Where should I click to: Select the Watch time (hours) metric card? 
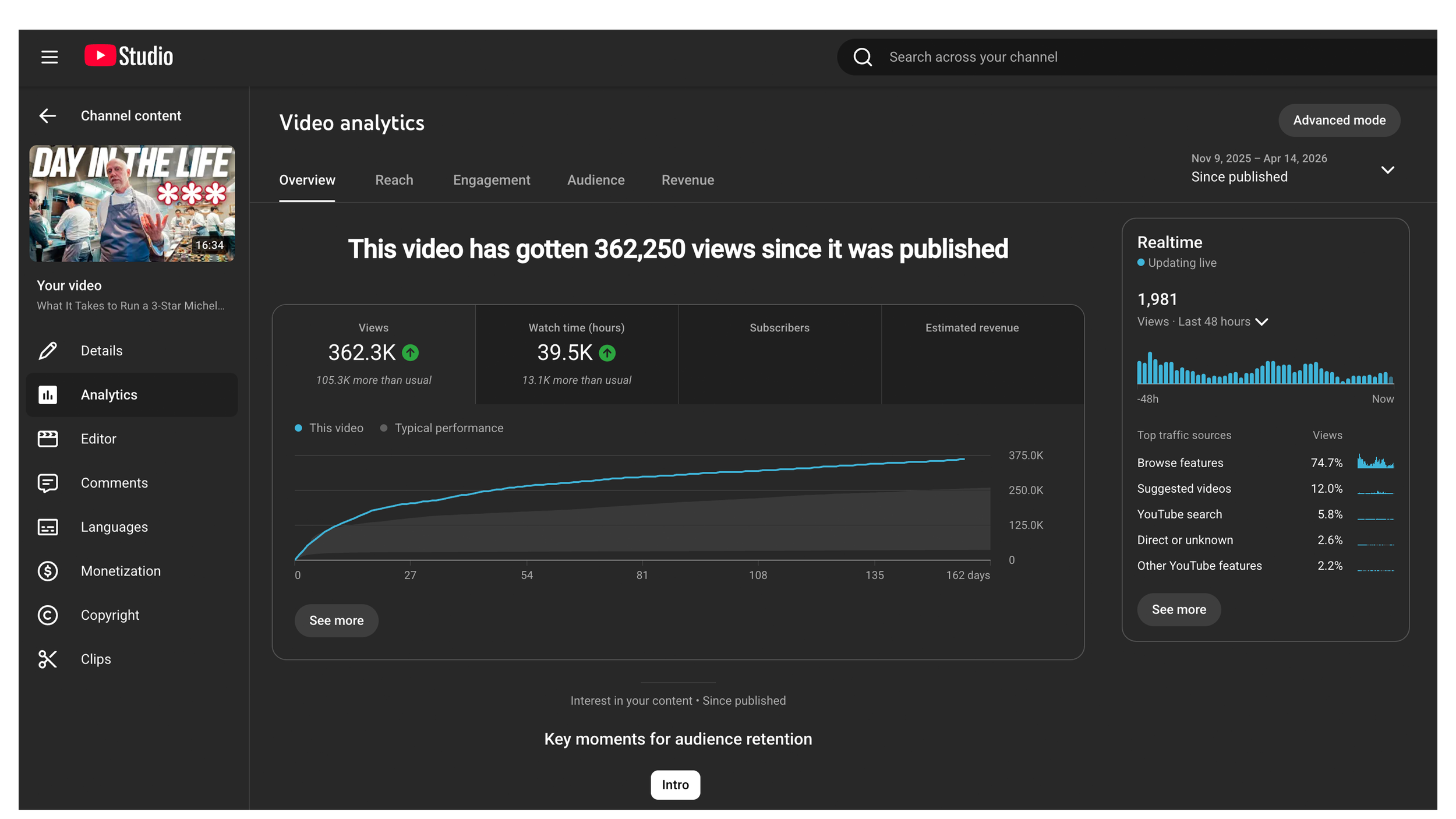click(x=576, y=354)
